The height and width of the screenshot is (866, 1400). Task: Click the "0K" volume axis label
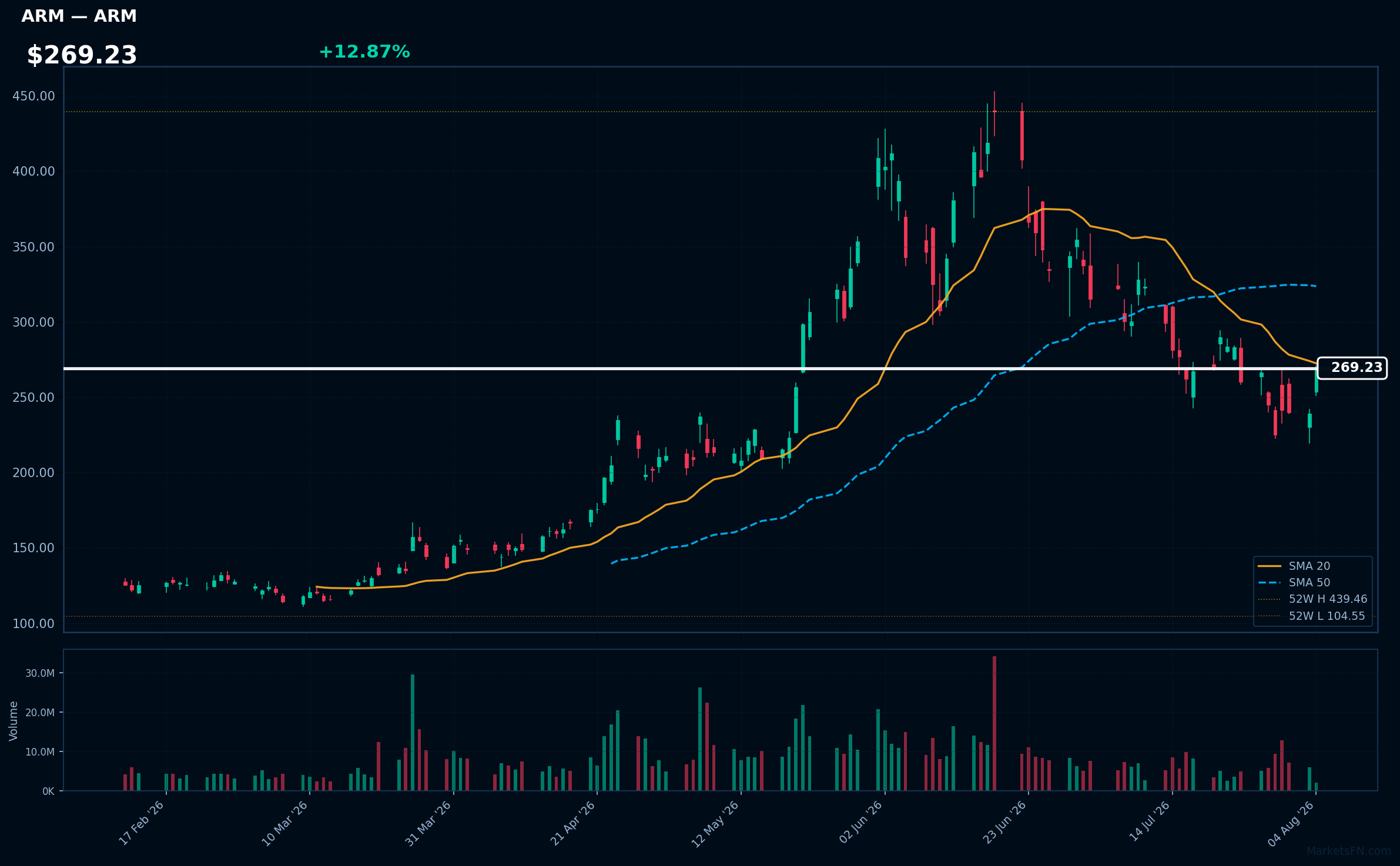pyautogui.click(x=48, y=792)
